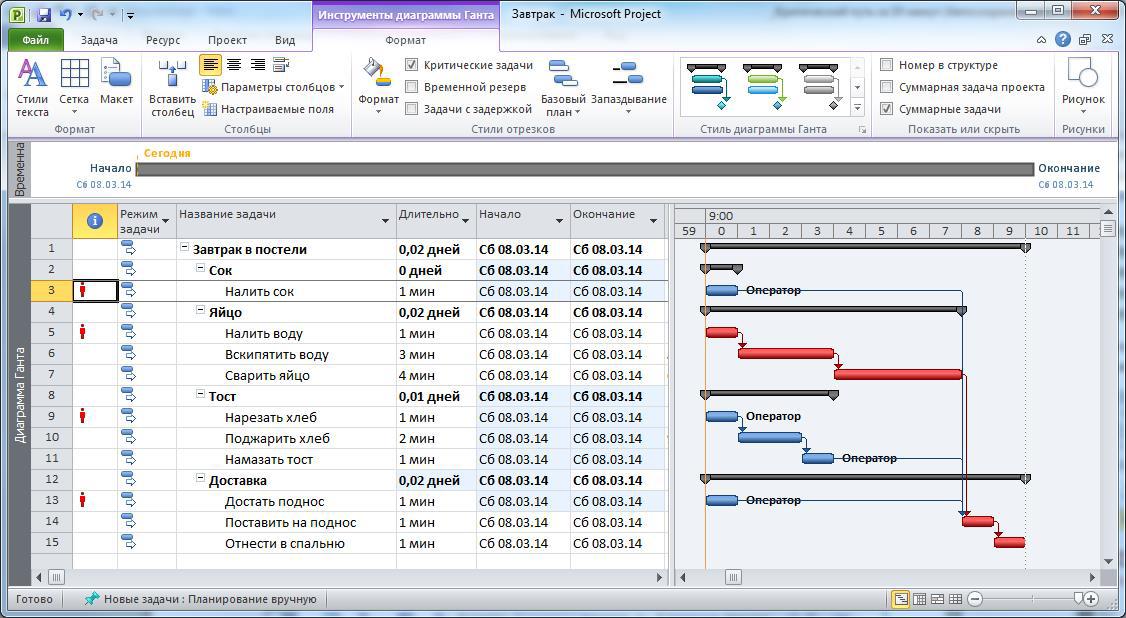Viewport: 1126px width, 618px height.
Task: Open the Файл tab
Action: [x=35, y=40]
